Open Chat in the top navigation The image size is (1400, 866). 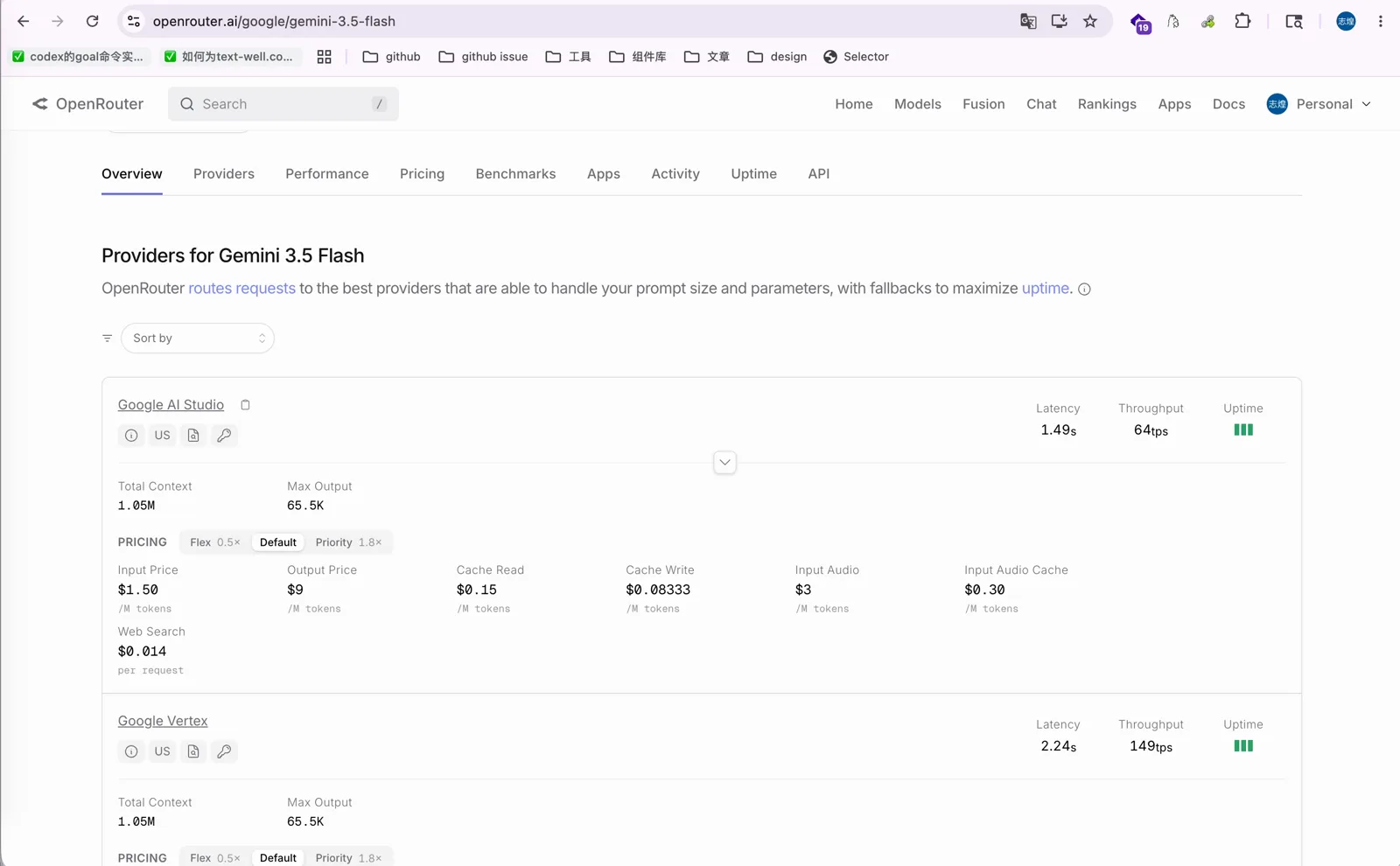(1041, 104)
